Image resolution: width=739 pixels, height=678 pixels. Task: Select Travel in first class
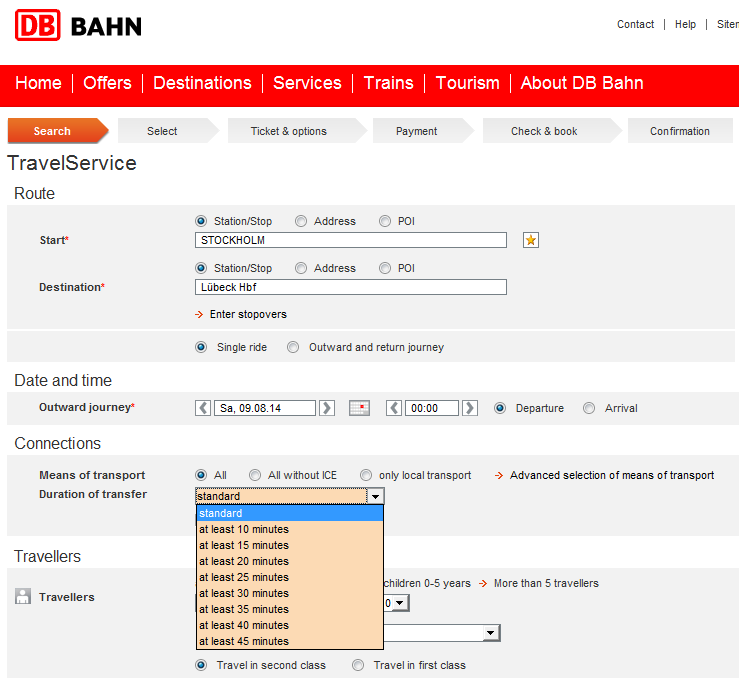(x=358, y=665)
